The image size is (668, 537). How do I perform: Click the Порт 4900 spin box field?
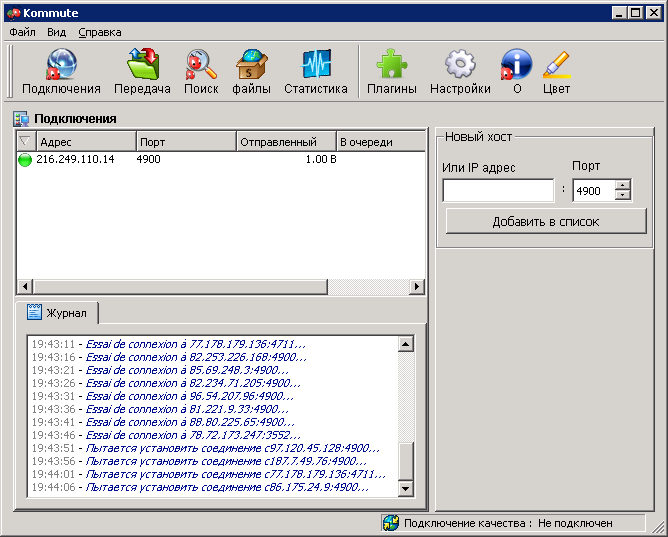[x=593, y=190]
